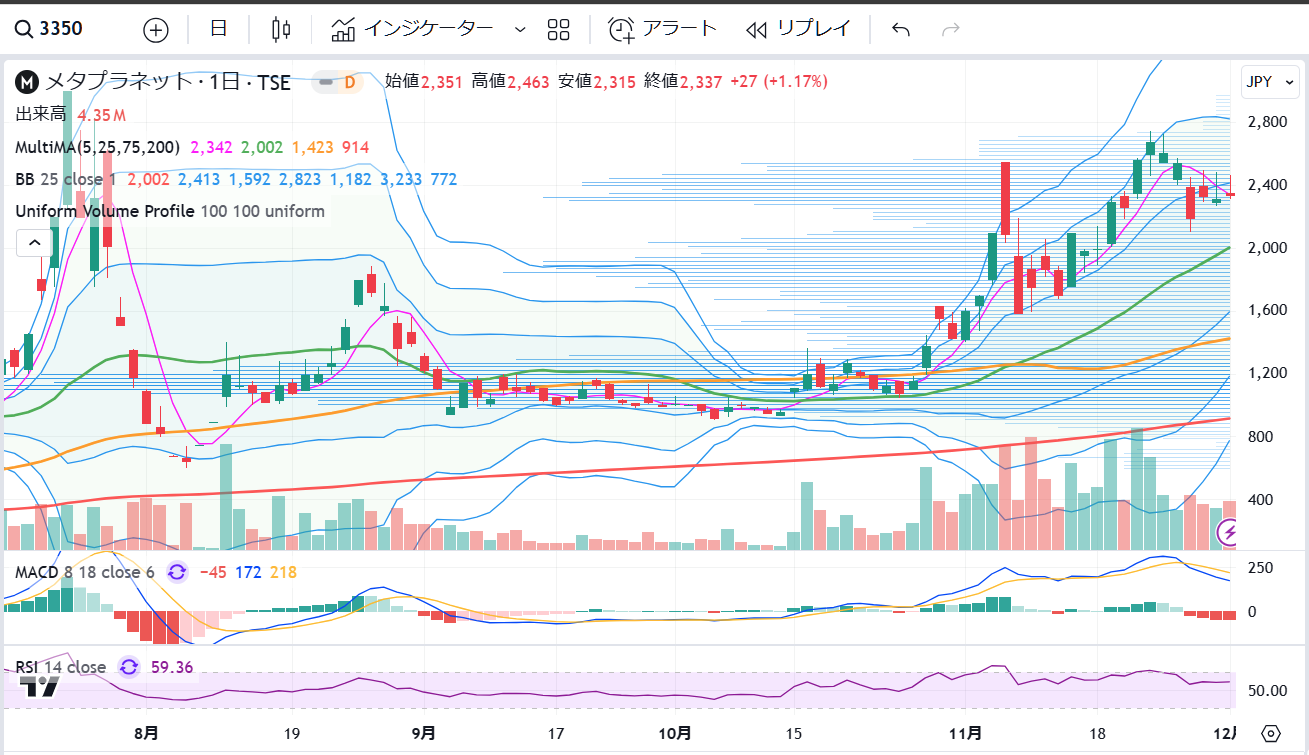Create an alert with アラート button
1309x755 pixels.
[x=663, y=29]
